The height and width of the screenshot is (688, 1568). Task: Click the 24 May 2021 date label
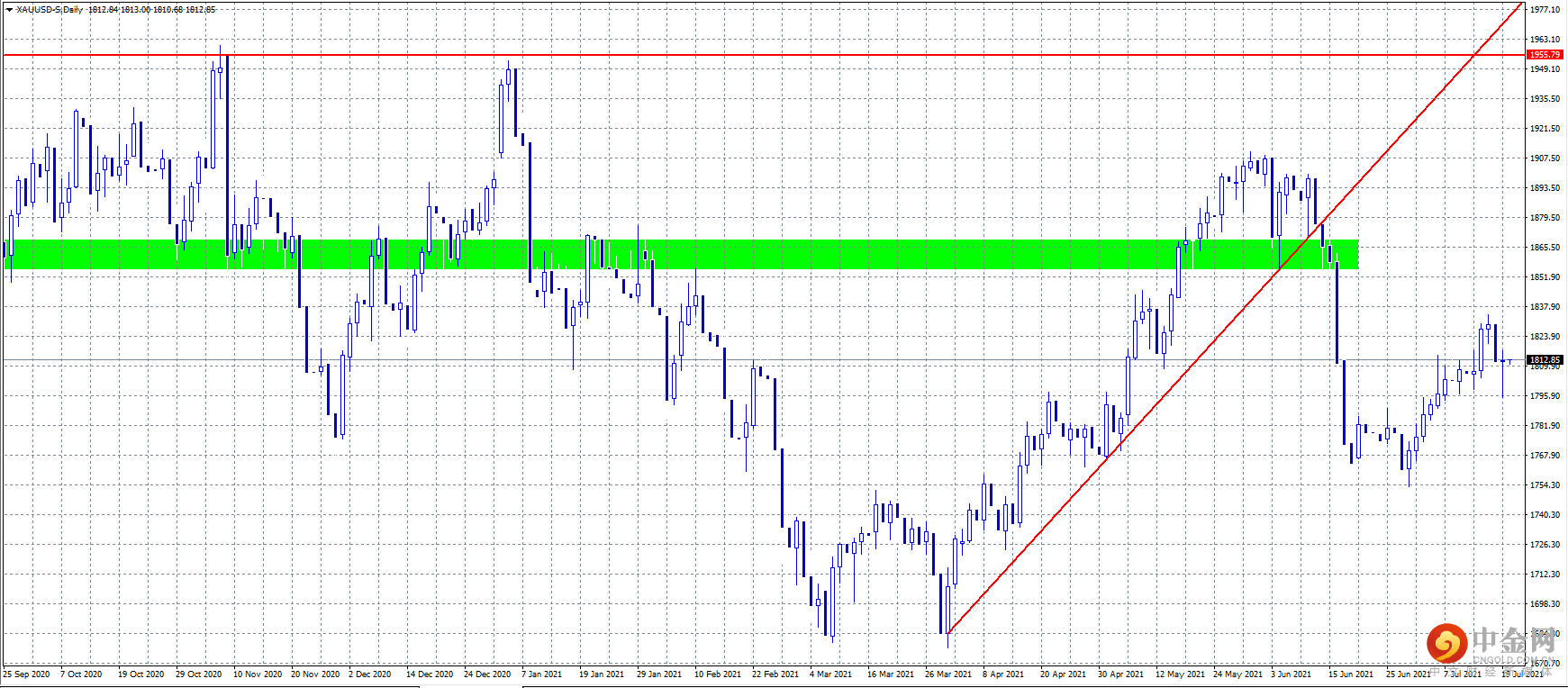1237,674
